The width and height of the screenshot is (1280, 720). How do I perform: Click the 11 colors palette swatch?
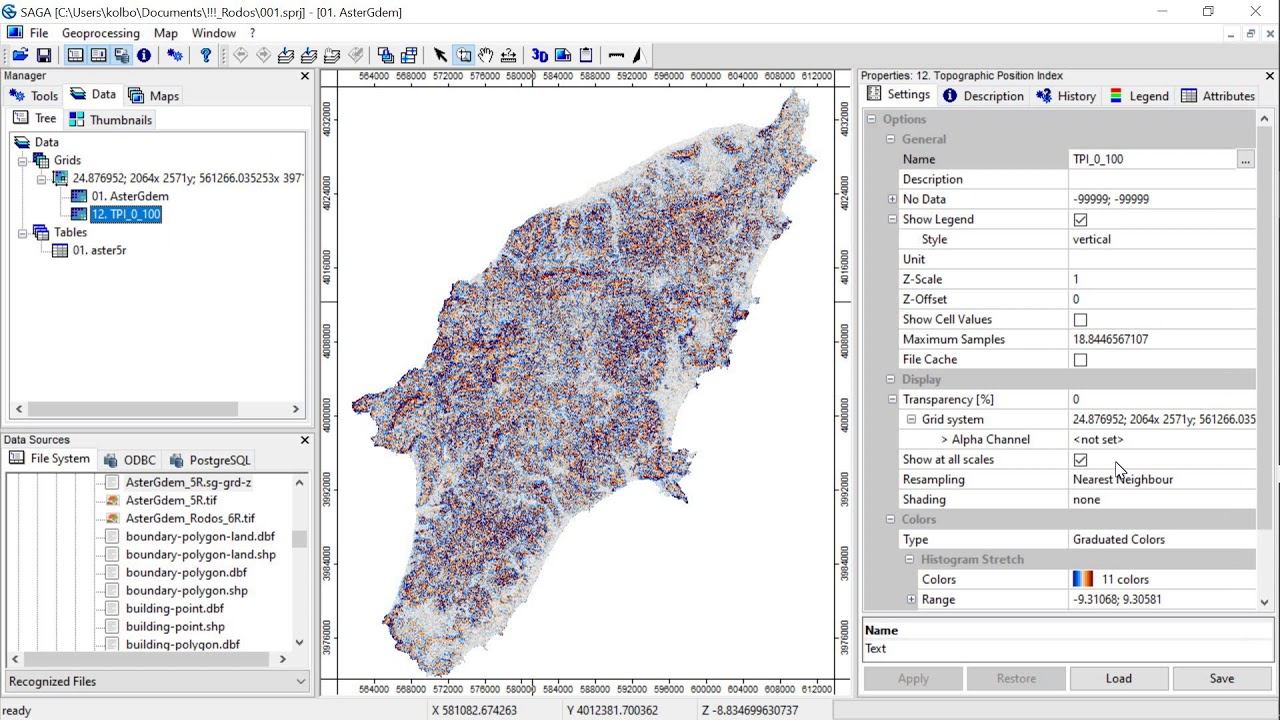click(x=1083, y=579)
